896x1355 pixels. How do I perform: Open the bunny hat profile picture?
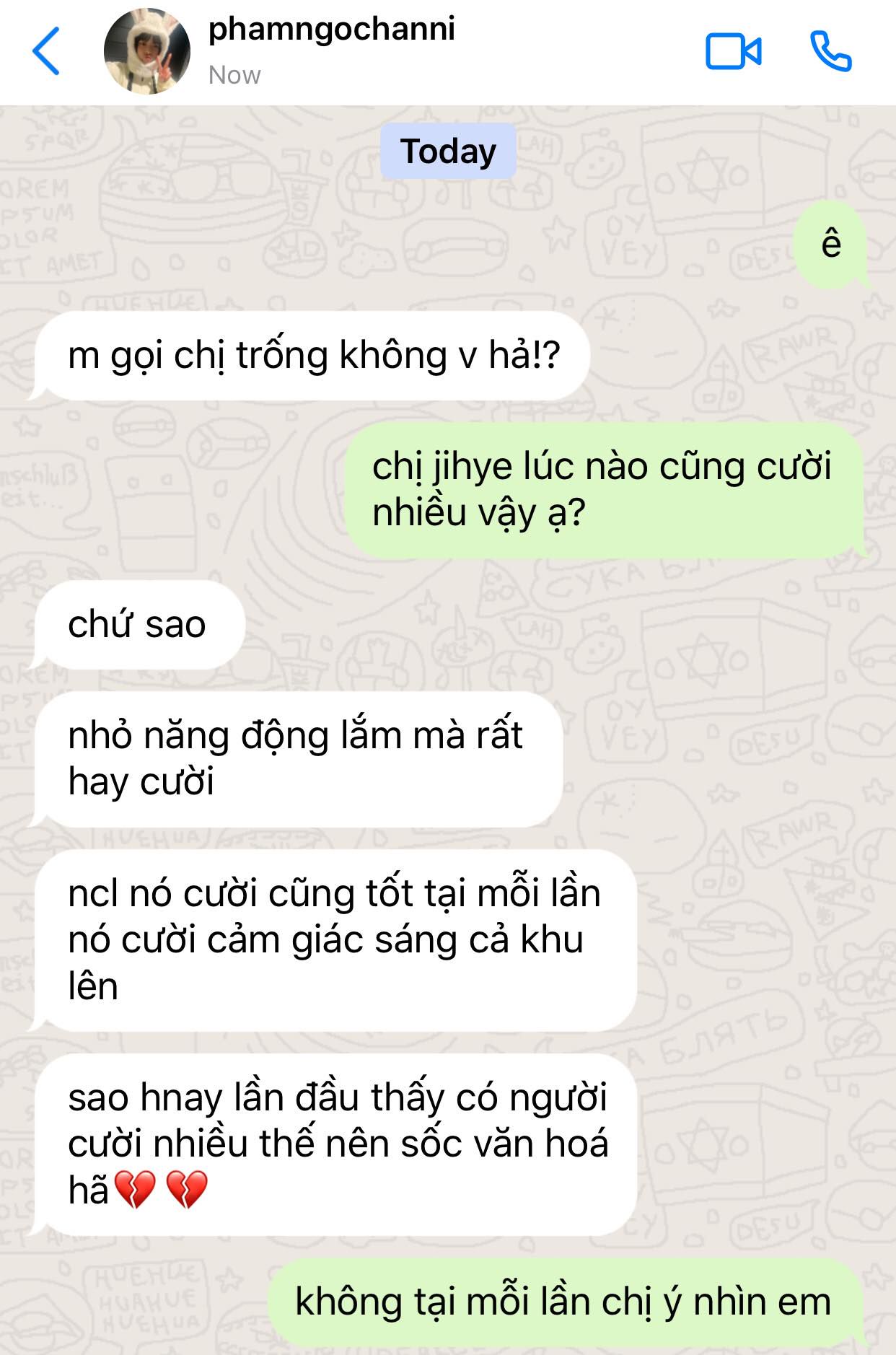[147, 51]
